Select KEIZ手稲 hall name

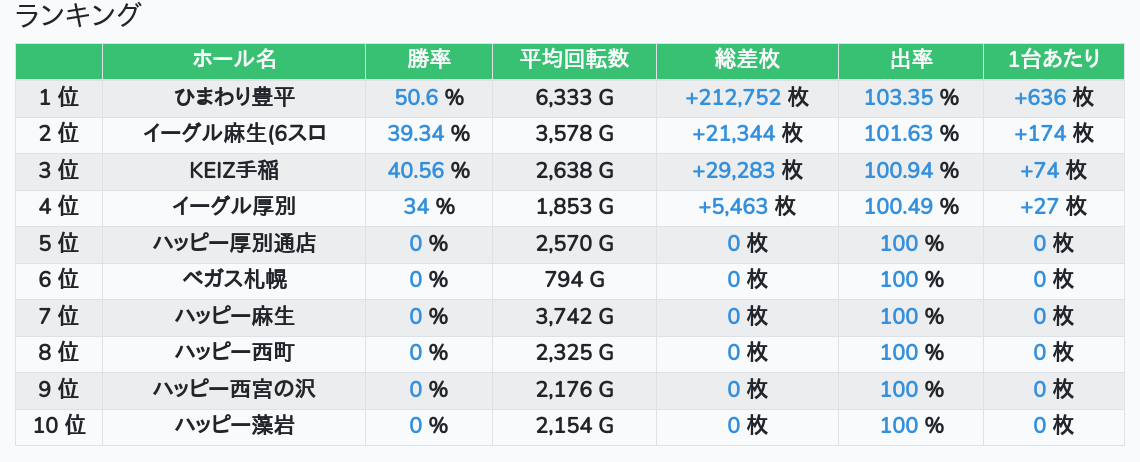click(x=234, y=171)
